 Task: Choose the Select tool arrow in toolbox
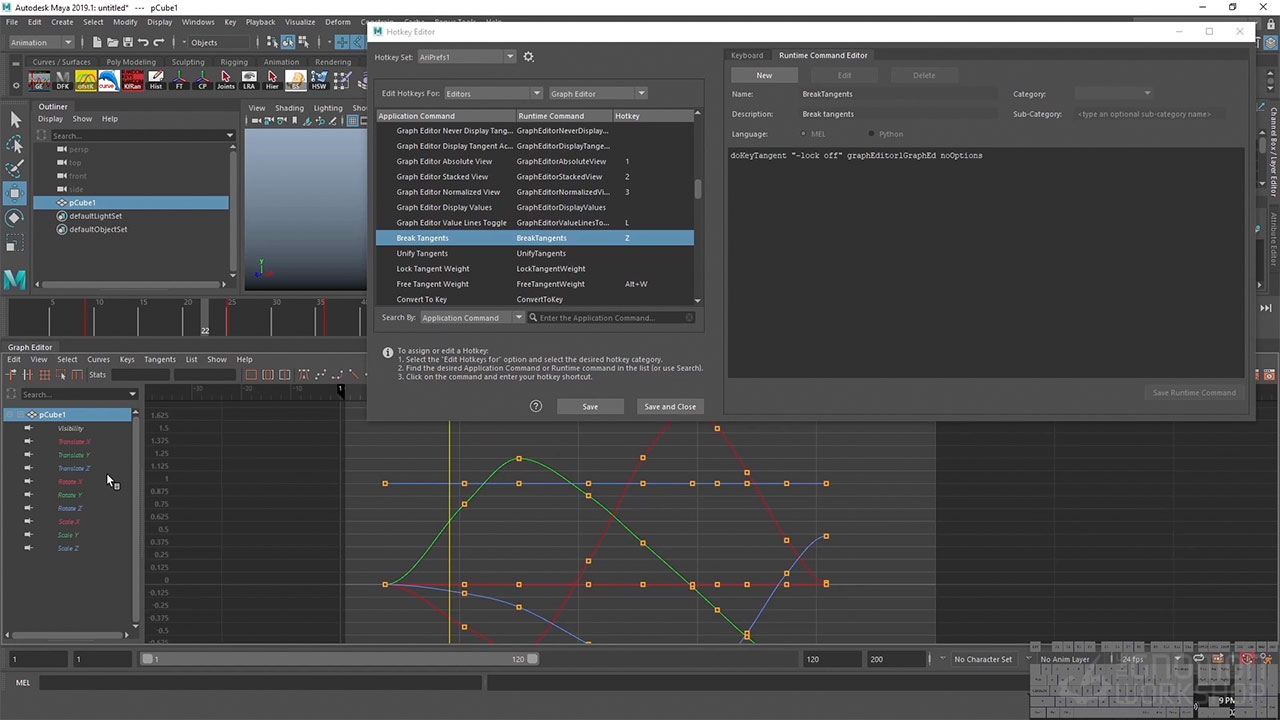[x=15, y=119]
